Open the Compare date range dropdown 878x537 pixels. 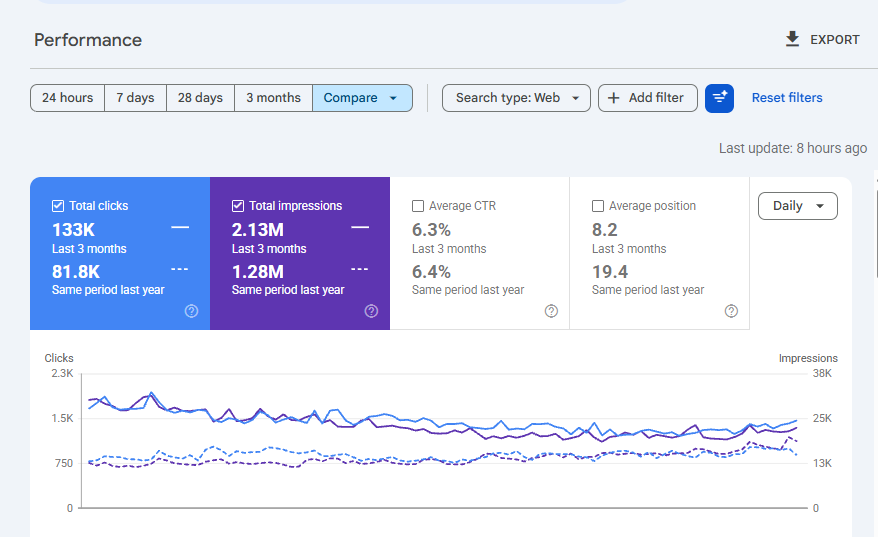[362, 98]
